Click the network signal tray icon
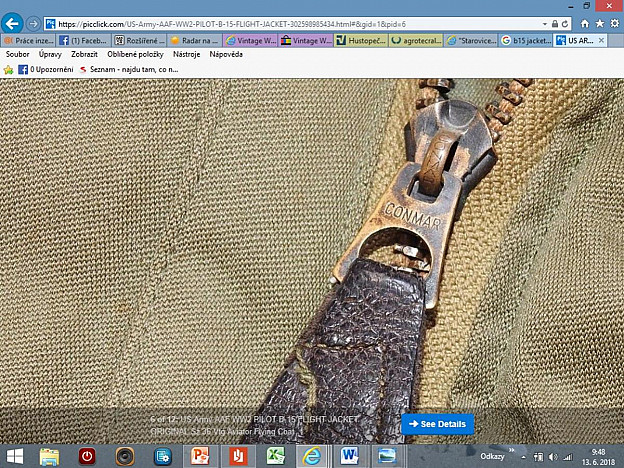 click(567, 457)
